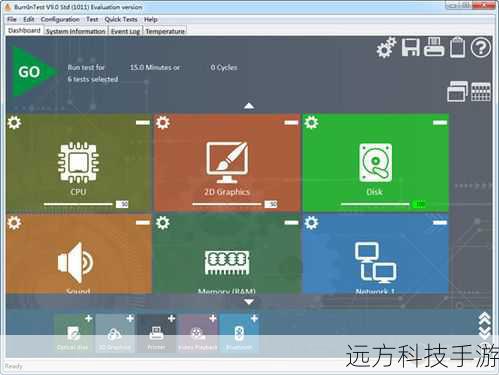Click the CPU duty cycle slider
499x375 pixels.
(79, 204)
